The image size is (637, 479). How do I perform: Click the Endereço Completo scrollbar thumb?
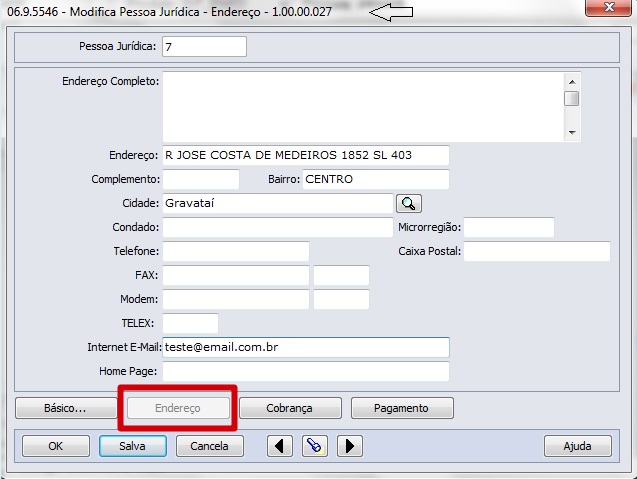tap(572, 99)
